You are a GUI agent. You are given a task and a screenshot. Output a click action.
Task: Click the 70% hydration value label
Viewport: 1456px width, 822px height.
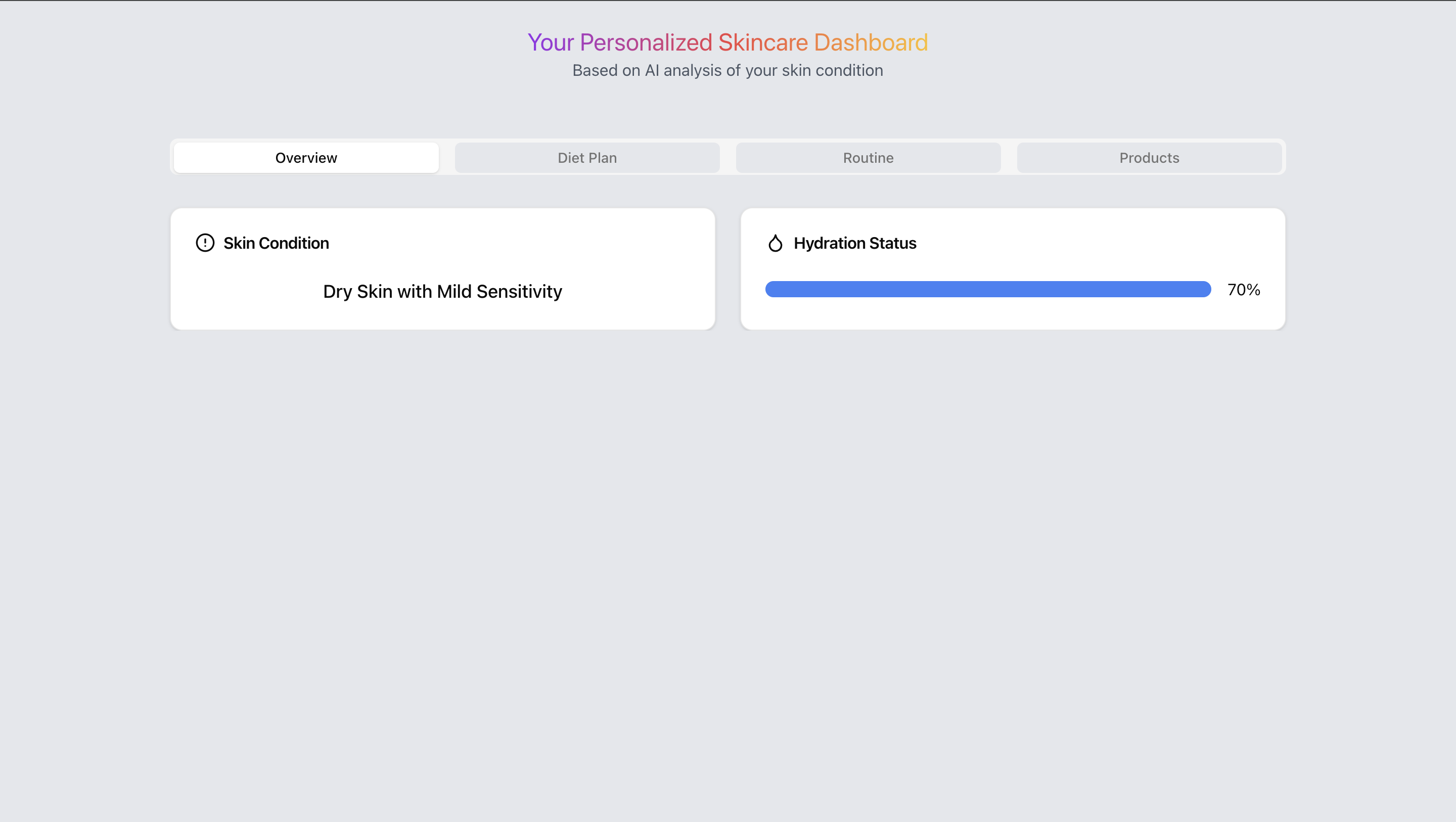coord(1244,290)
